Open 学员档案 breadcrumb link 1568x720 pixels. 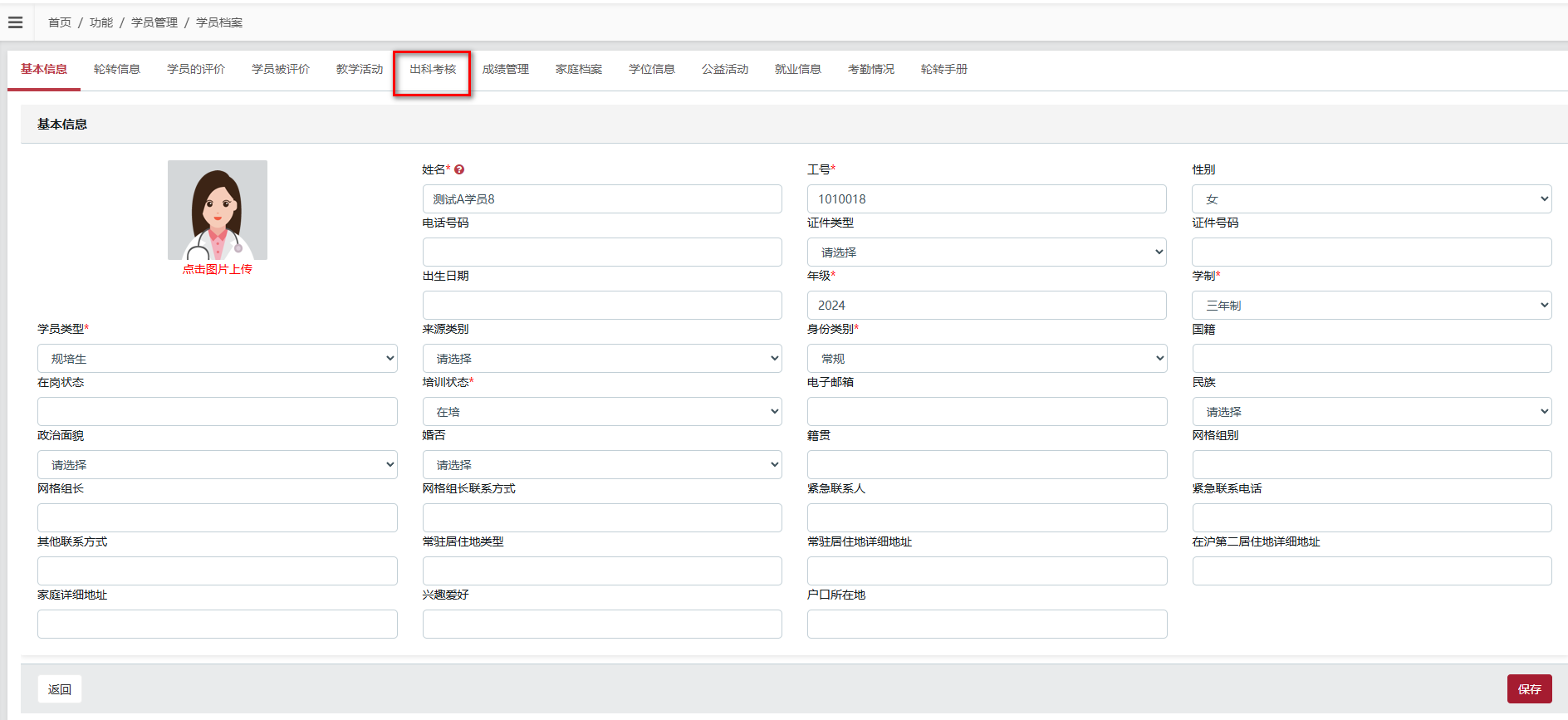[x=219, y=22]
